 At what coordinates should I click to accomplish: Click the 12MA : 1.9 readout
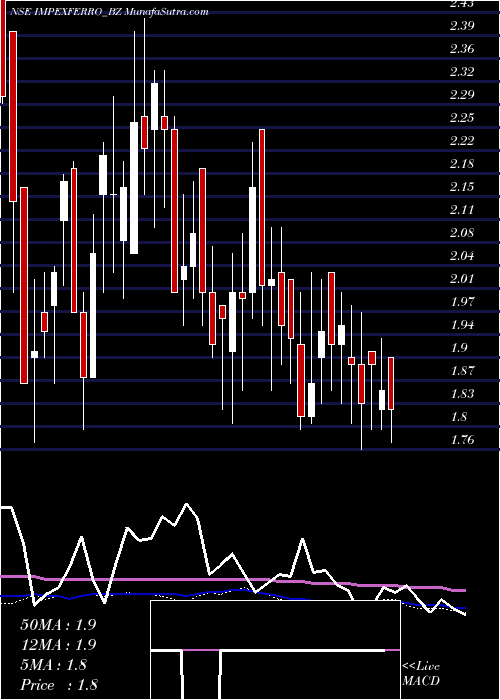[x=58, y=645]
